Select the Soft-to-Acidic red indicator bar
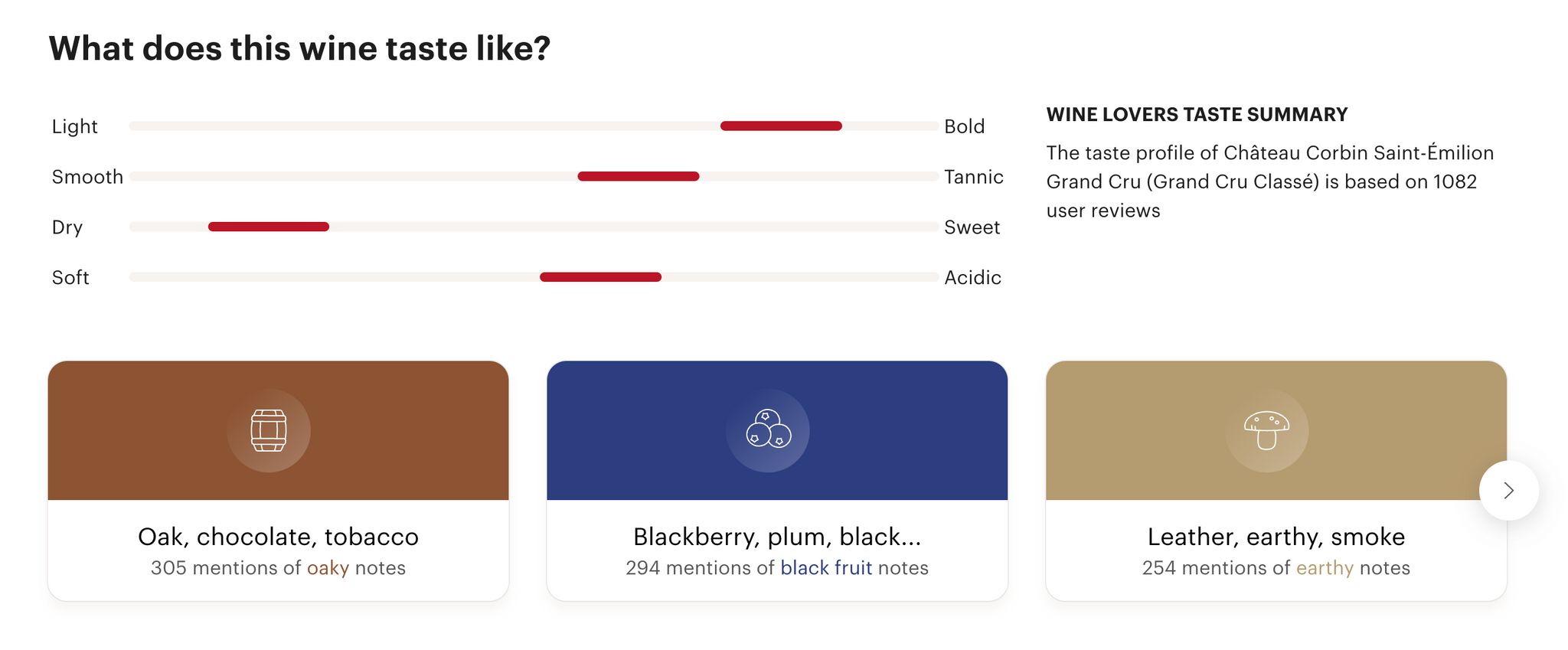 pos(600,277)
